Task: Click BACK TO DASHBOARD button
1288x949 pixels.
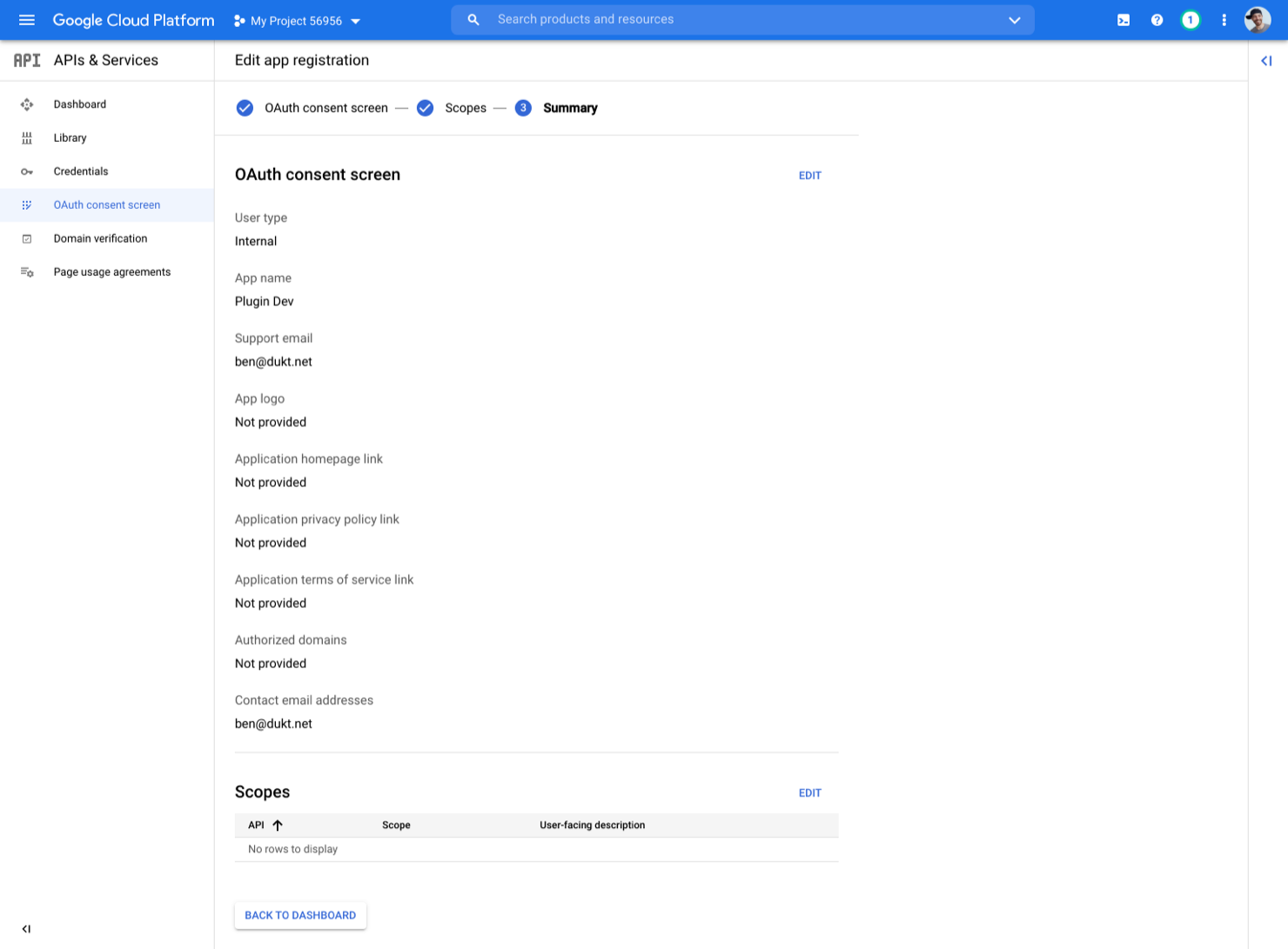Action: [x=300, y=915]
